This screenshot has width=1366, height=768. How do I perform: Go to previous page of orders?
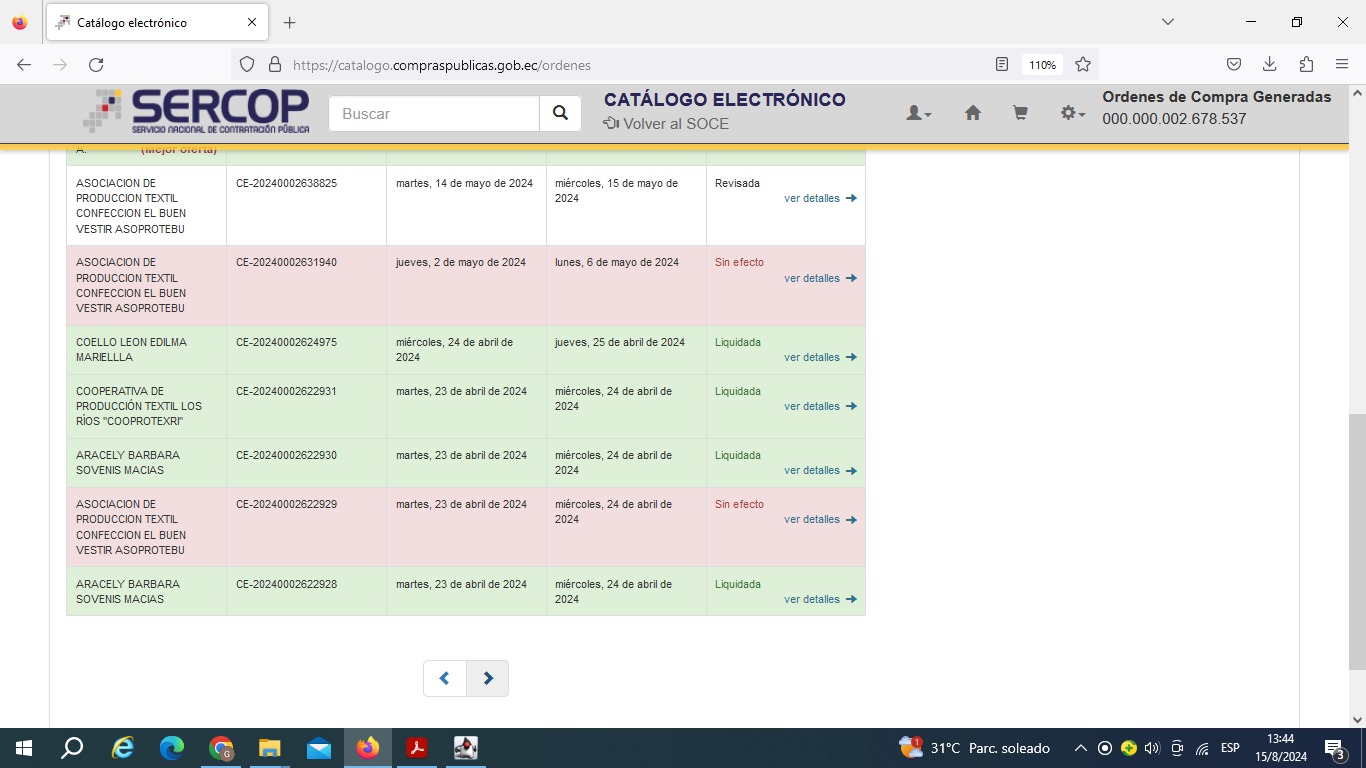click(444, 678)
